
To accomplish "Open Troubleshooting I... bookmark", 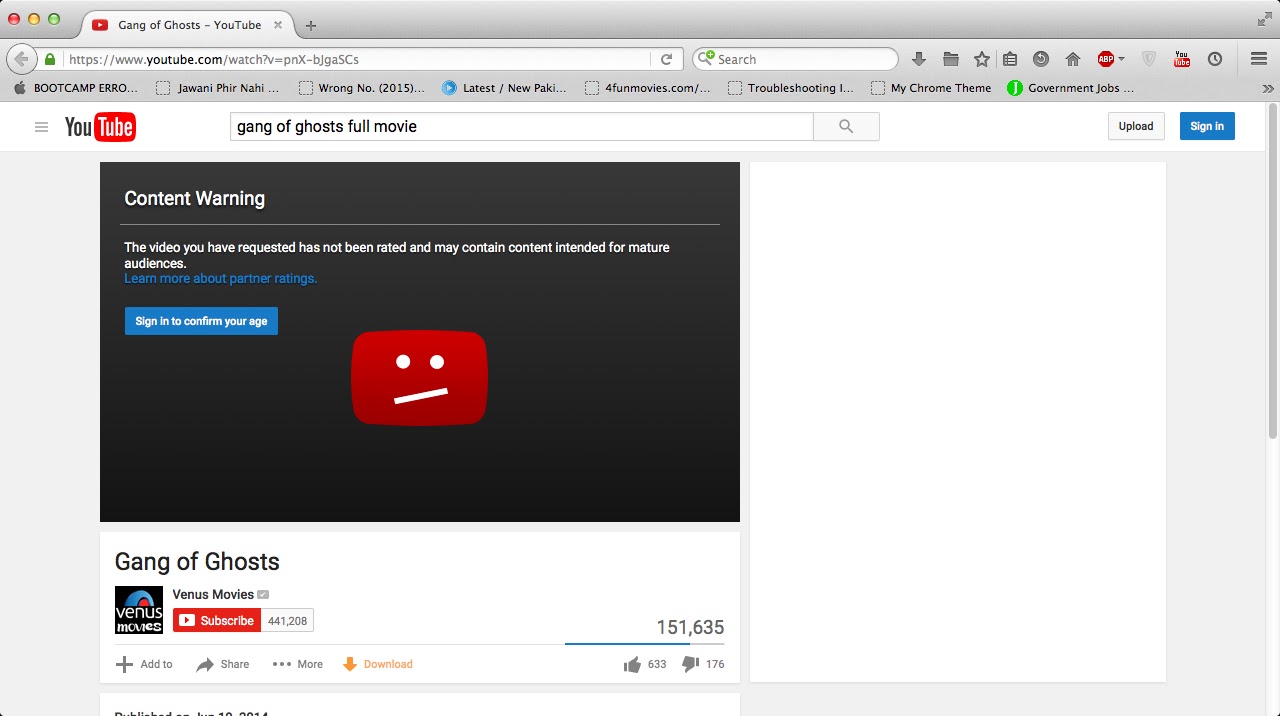I will [x=791, y=88].
